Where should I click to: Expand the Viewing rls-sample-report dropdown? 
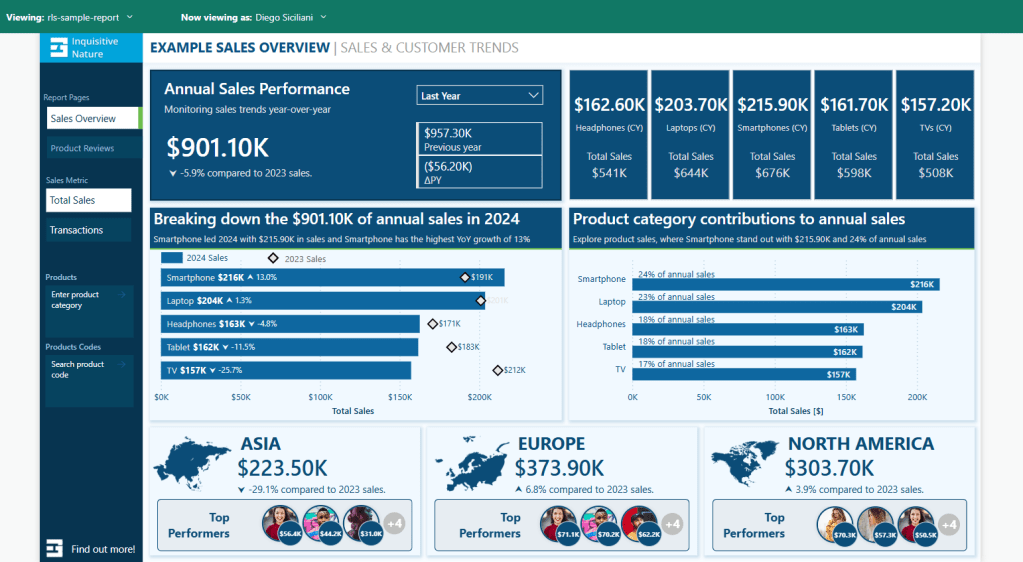point(129,17)
